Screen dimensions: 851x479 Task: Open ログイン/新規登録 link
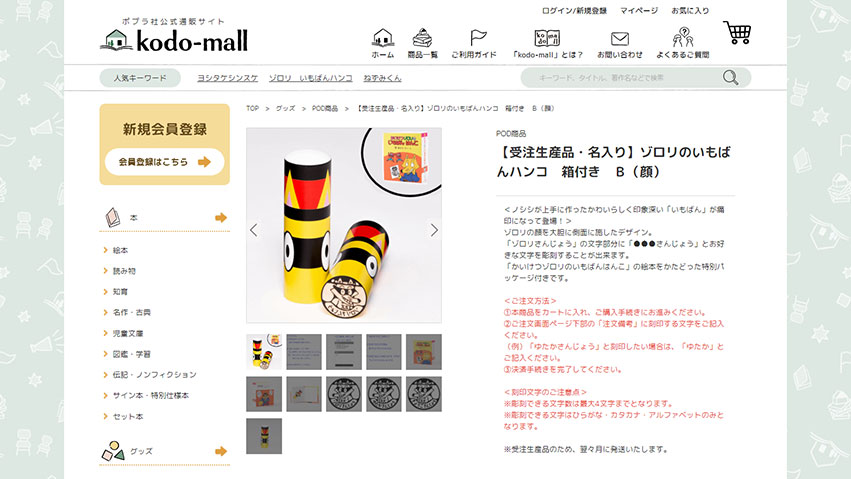pos(574,10)
